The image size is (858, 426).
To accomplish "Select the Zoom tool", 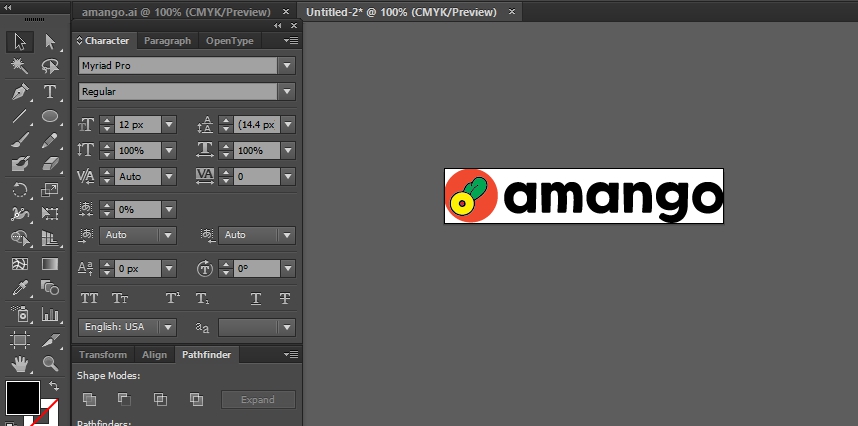I will click(50, 363).
